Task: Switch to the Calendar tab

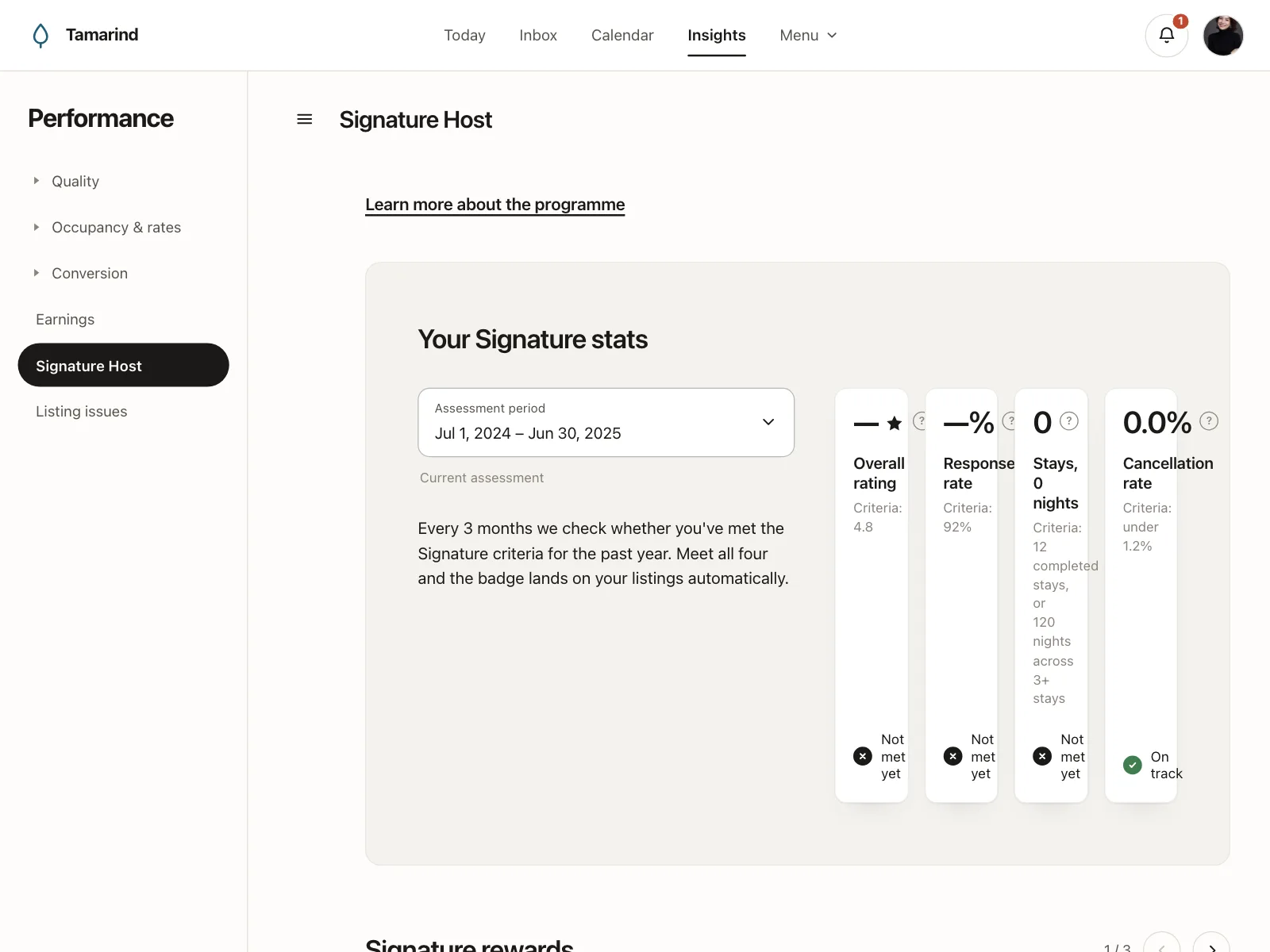Action: click(x=622, y=36)
